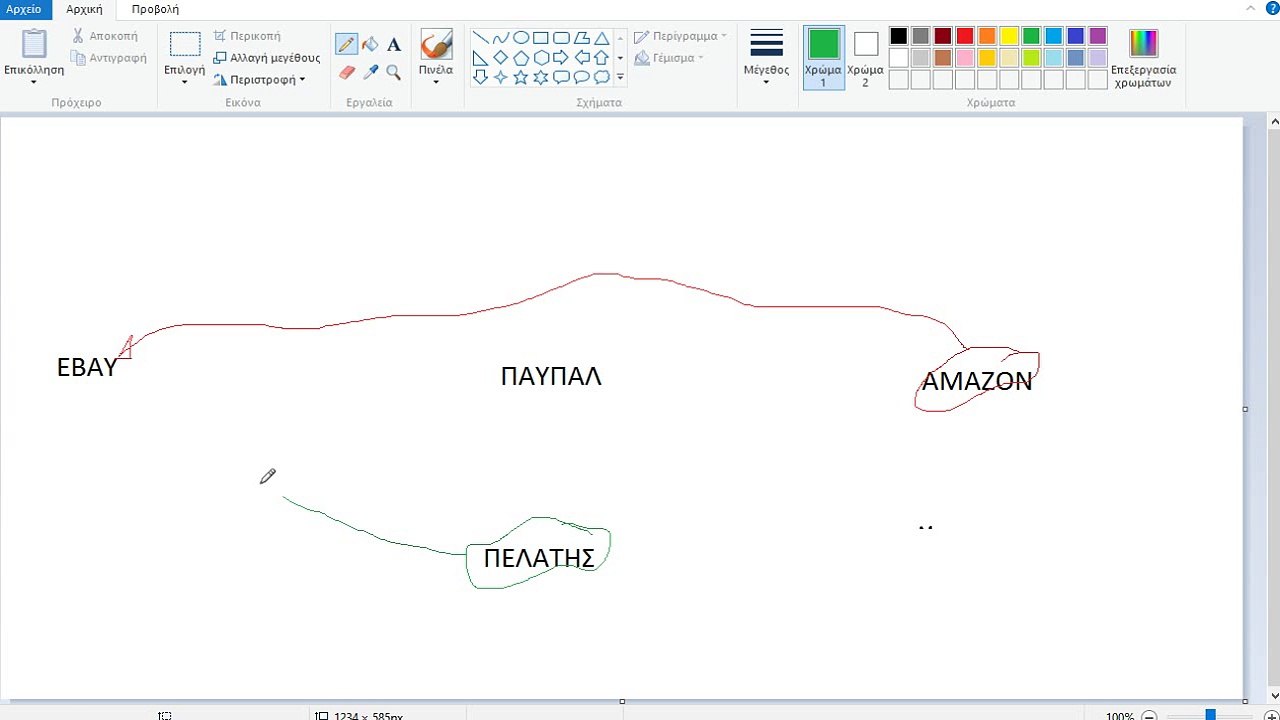1280x720 pixels.
Task: Choose the Five-point star shape
Action: point(521,77)
